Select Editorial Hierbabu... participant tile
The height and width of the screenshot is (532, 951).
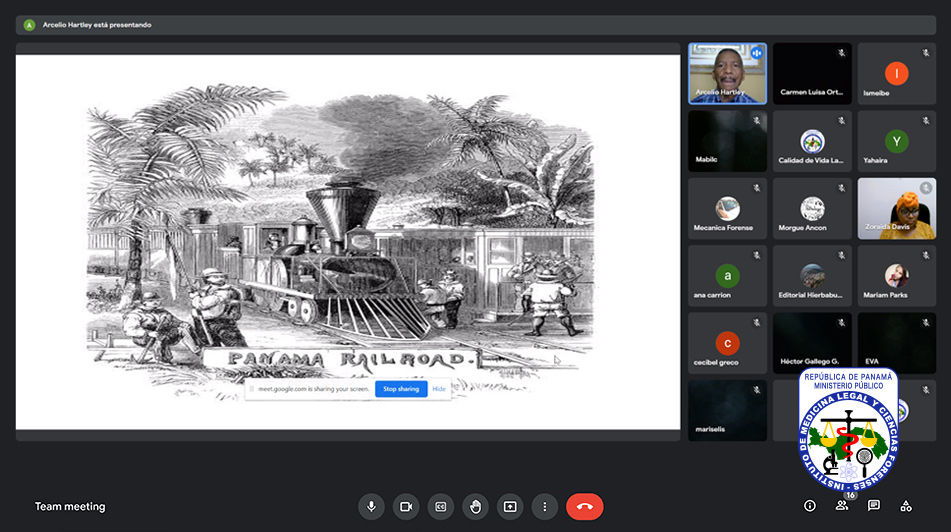pyautogui.click(x=812, y=276)
